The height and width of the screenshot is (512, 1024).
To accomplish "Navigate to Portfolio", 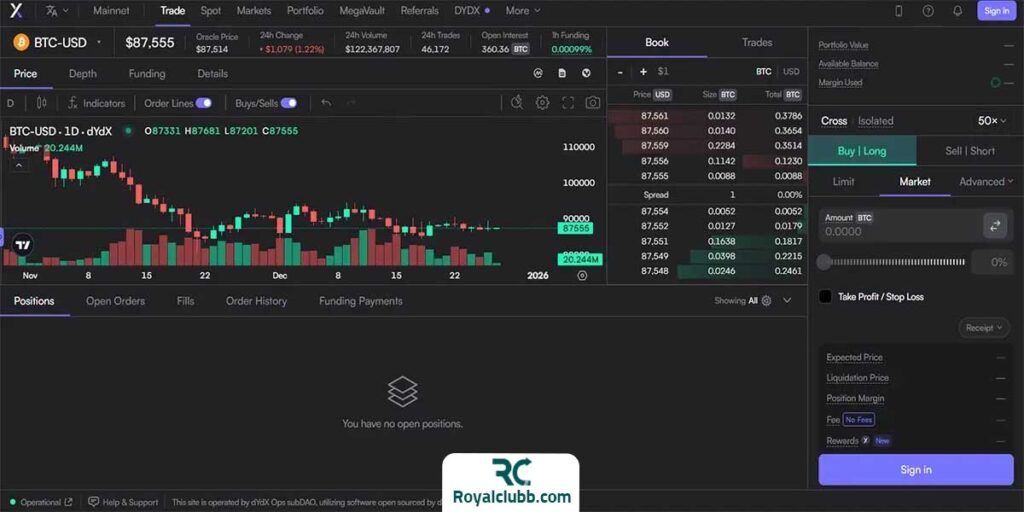I will [305, 10].
